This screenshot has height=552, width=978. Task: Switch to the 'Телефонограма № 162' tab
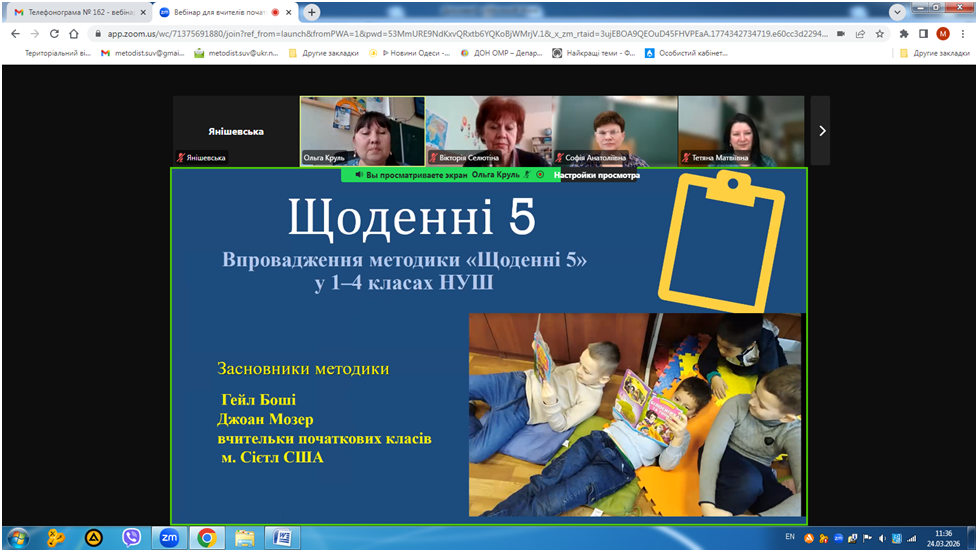[73, 12]
